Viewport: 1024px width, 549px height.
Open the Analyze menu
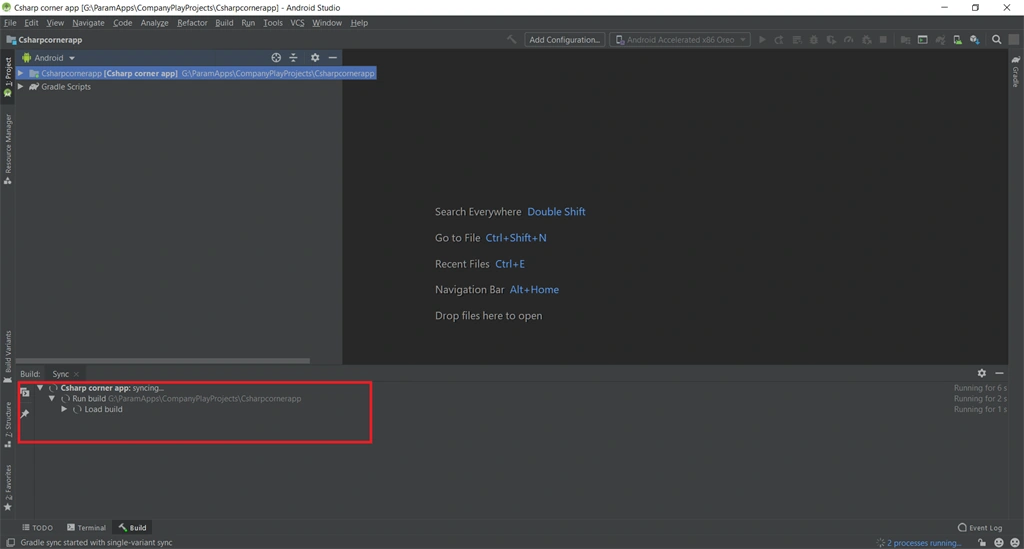154,23
